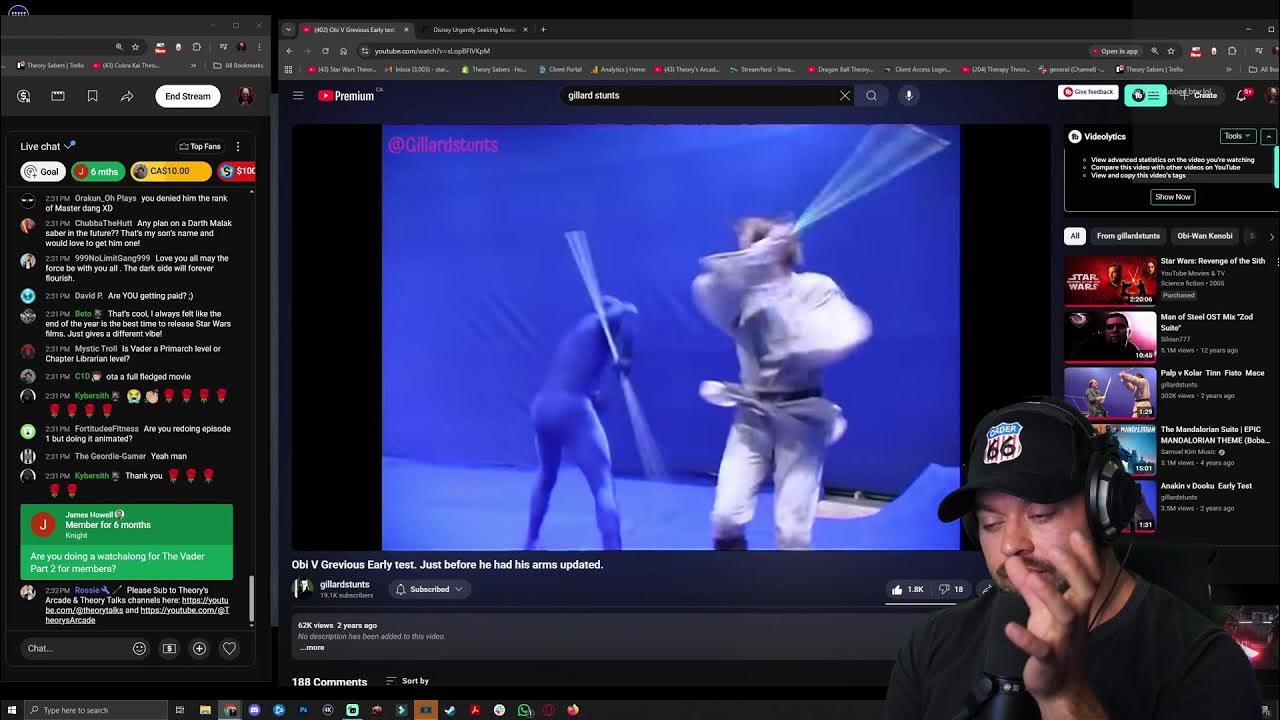Open Photoshop from taskbar
Image resolution: width=1280 pixels, height=720 pixels.
tap(303, 710)
